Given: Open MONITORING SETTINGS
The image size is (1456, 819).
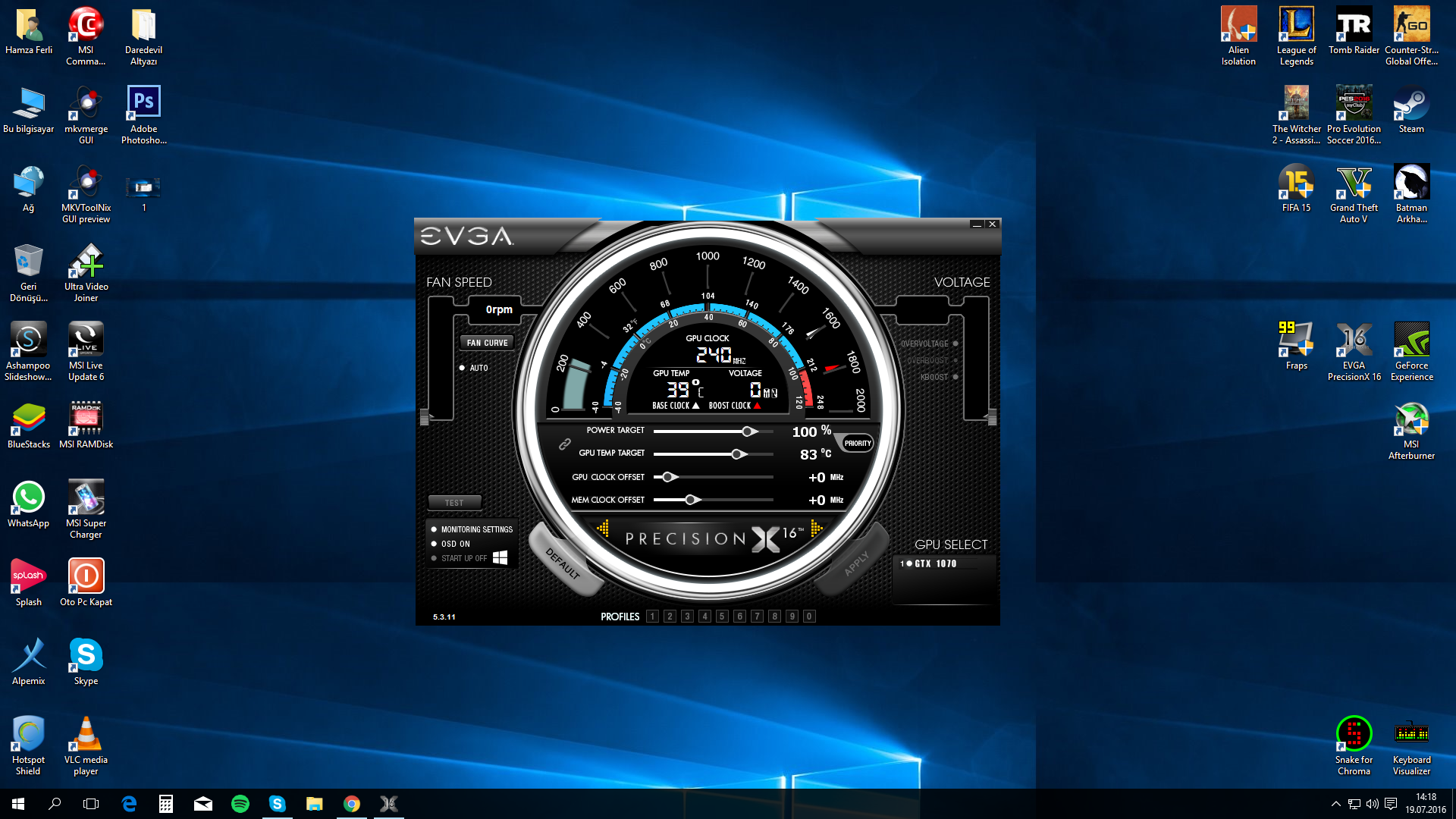Looking at the screenshot, I should (x=476, y=529).
